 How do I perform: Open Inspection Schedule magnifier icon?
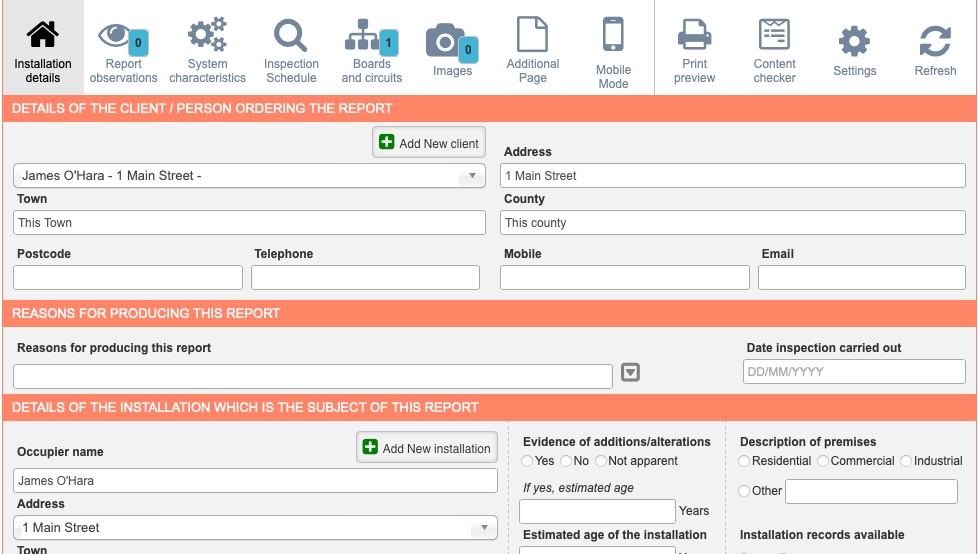click(291, 35)
